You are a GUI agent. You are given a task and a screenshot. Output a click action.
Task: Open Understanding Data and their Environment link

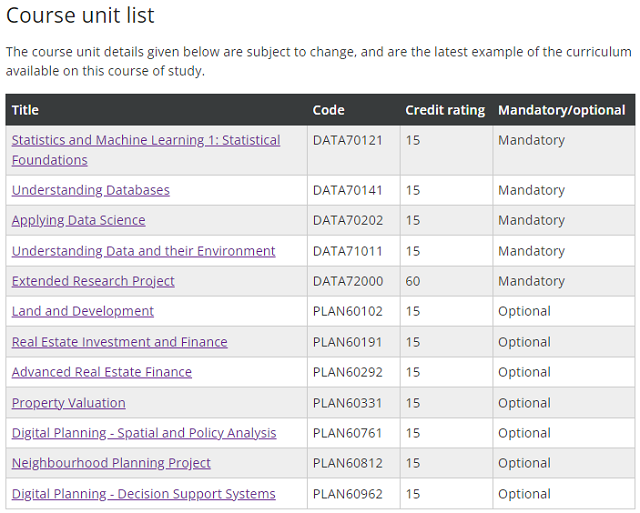pyautogui.click(x=143, y=251)
